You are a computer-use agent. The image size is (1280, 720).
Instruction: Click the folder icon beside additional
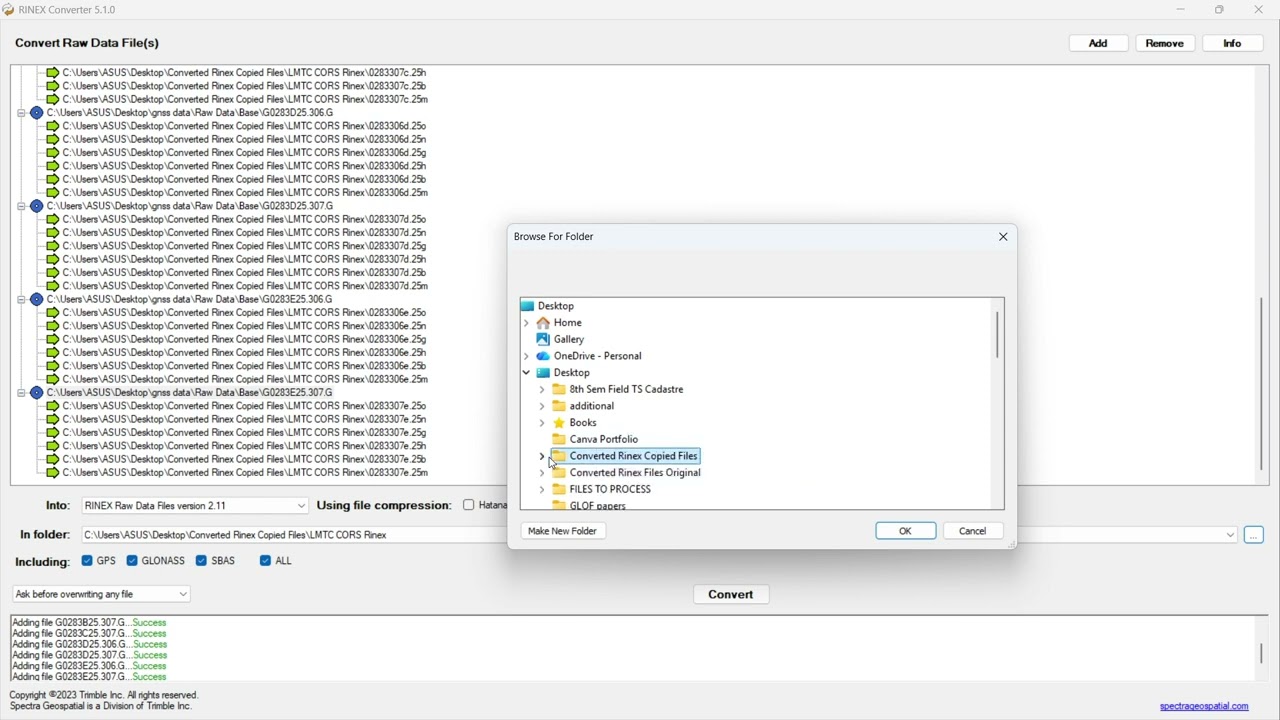tap(559, 406)
